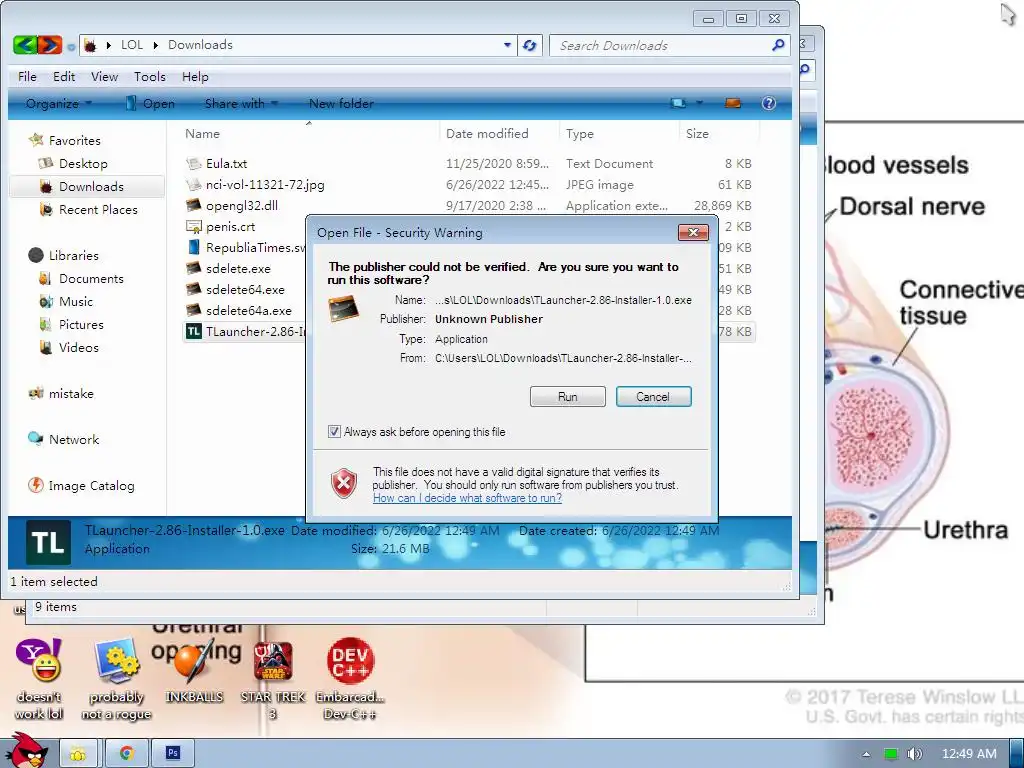1024x768 pixels.
Task: Close the Security Warning dialog
Action: coord(693,232)
